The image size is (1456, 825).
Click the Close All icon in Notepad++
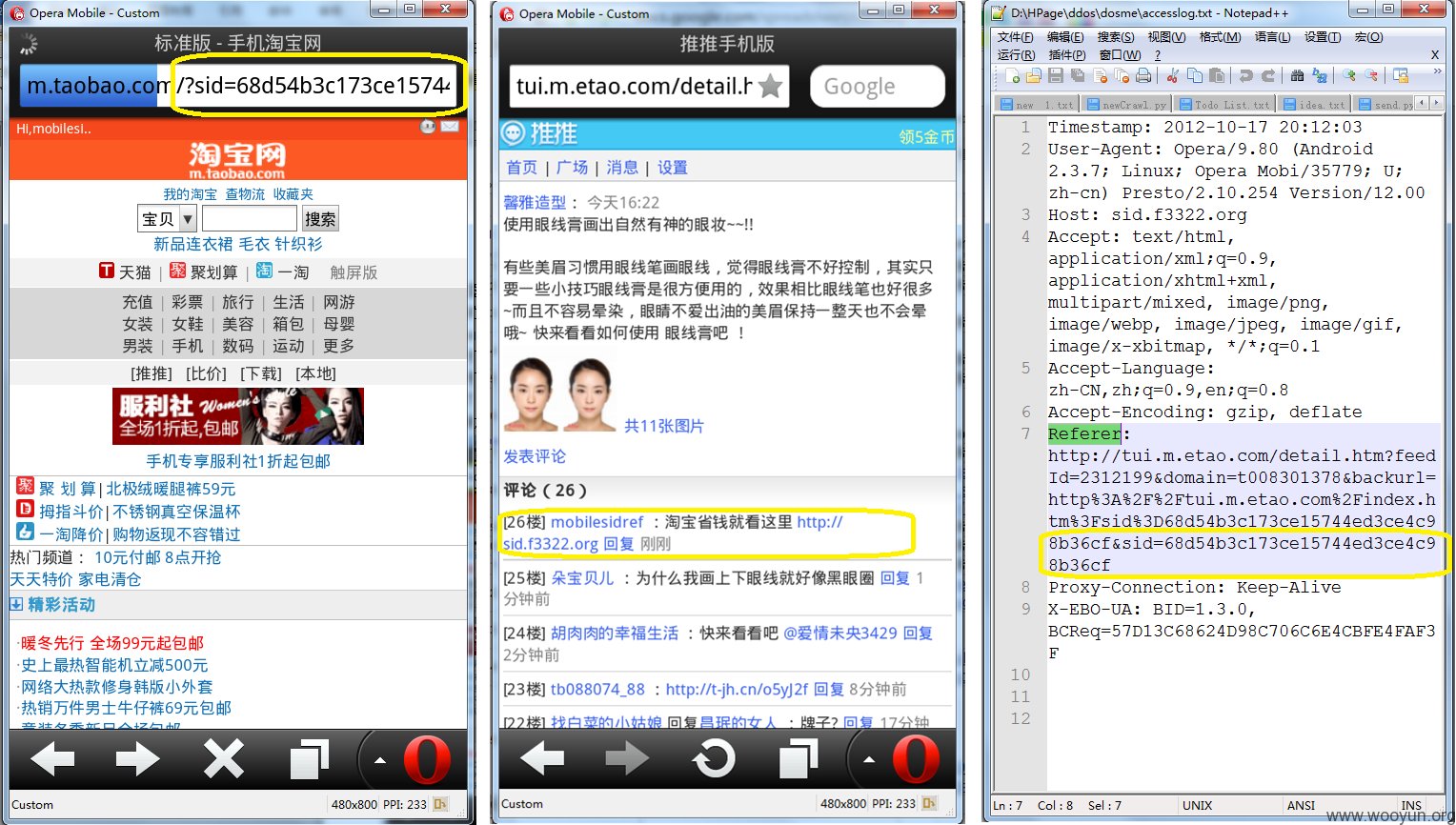click(x=1122, y=75)
